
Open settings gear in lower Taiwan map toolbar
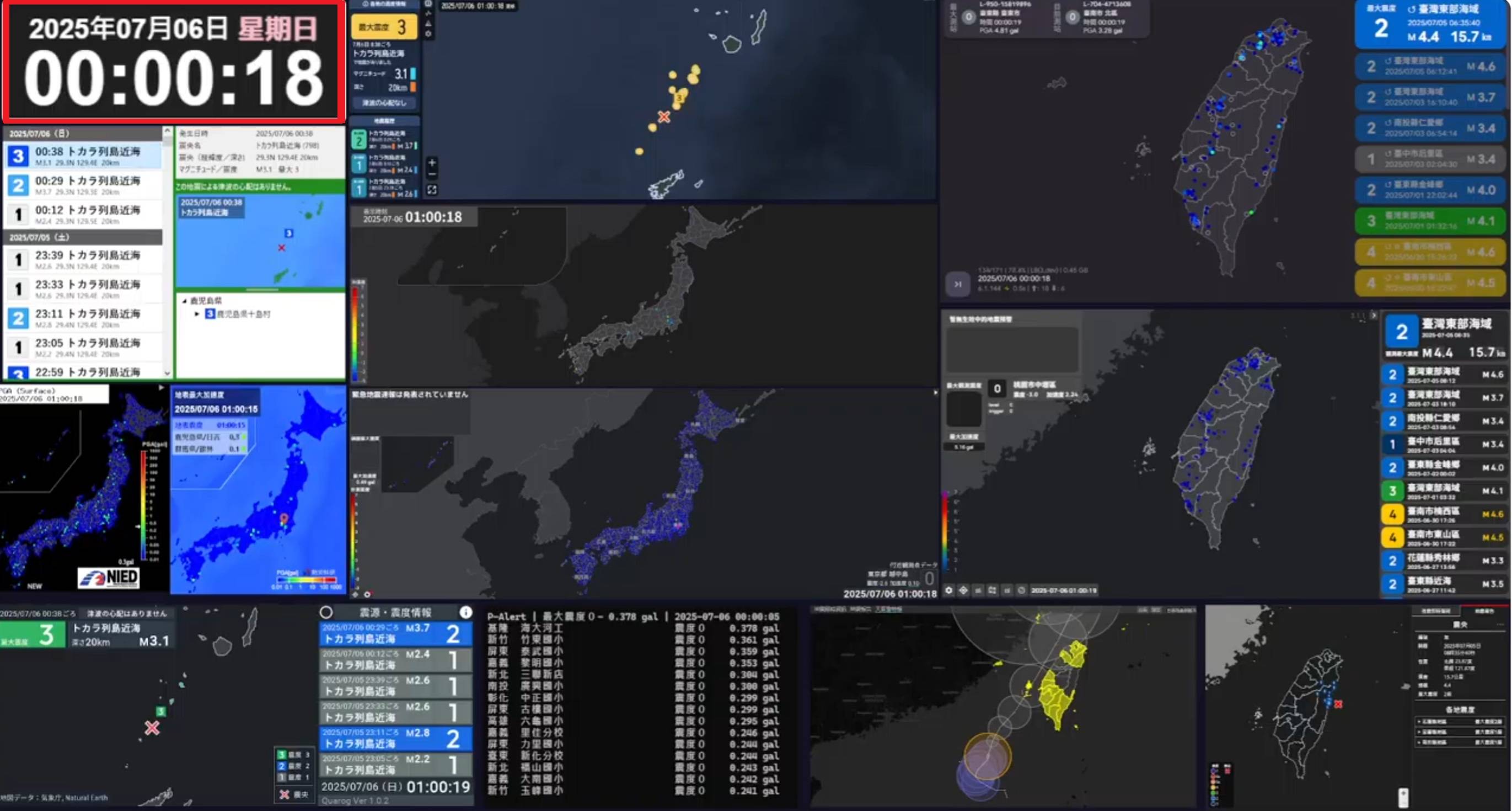[x=948, y=590]
